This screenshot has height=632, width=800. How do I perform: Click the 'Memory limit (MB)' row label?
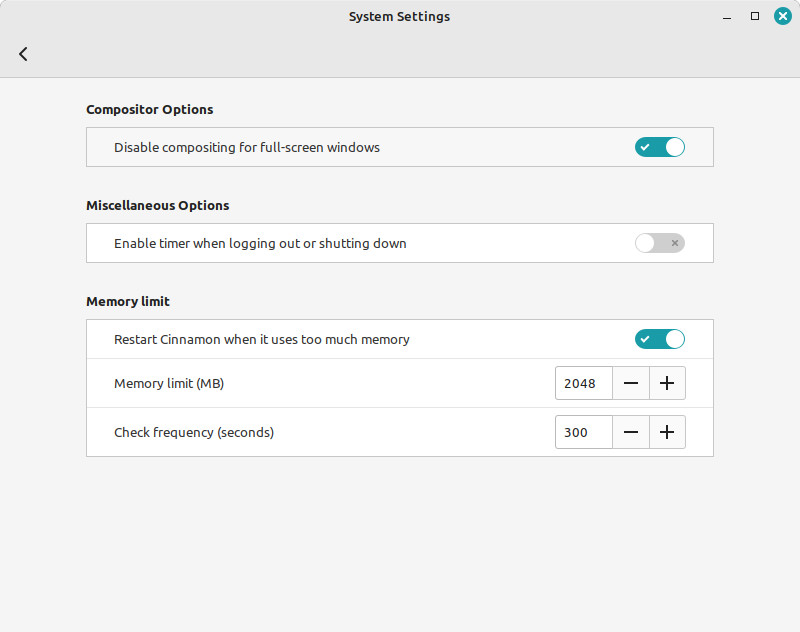pyautogui.click(x=168, y=383)
